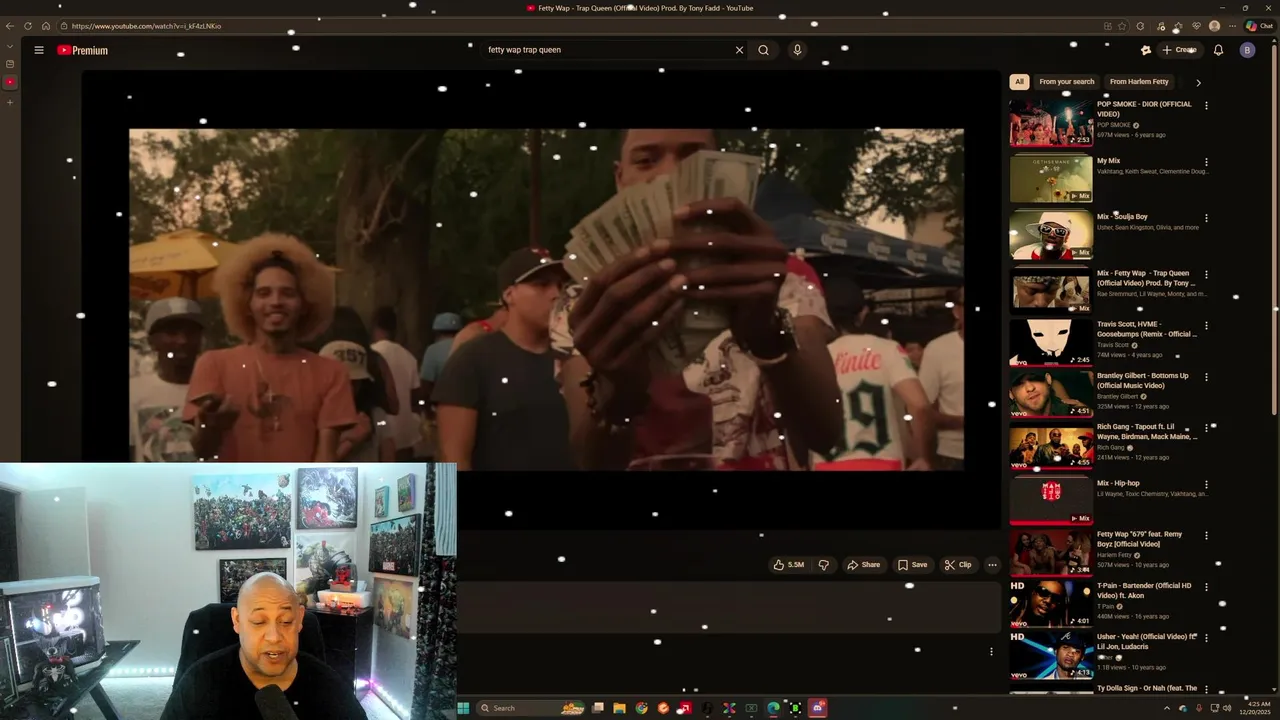Open options menu for My Mix
1280x720 pixels.
[1206, 162]
